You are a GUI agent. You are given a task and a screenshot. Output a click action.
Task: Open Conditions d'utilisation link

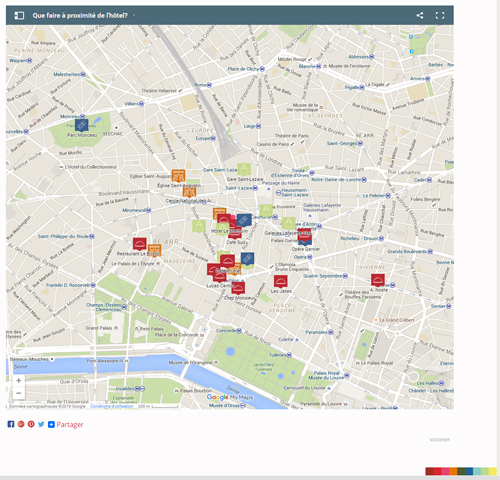click(x=111, y=406)
